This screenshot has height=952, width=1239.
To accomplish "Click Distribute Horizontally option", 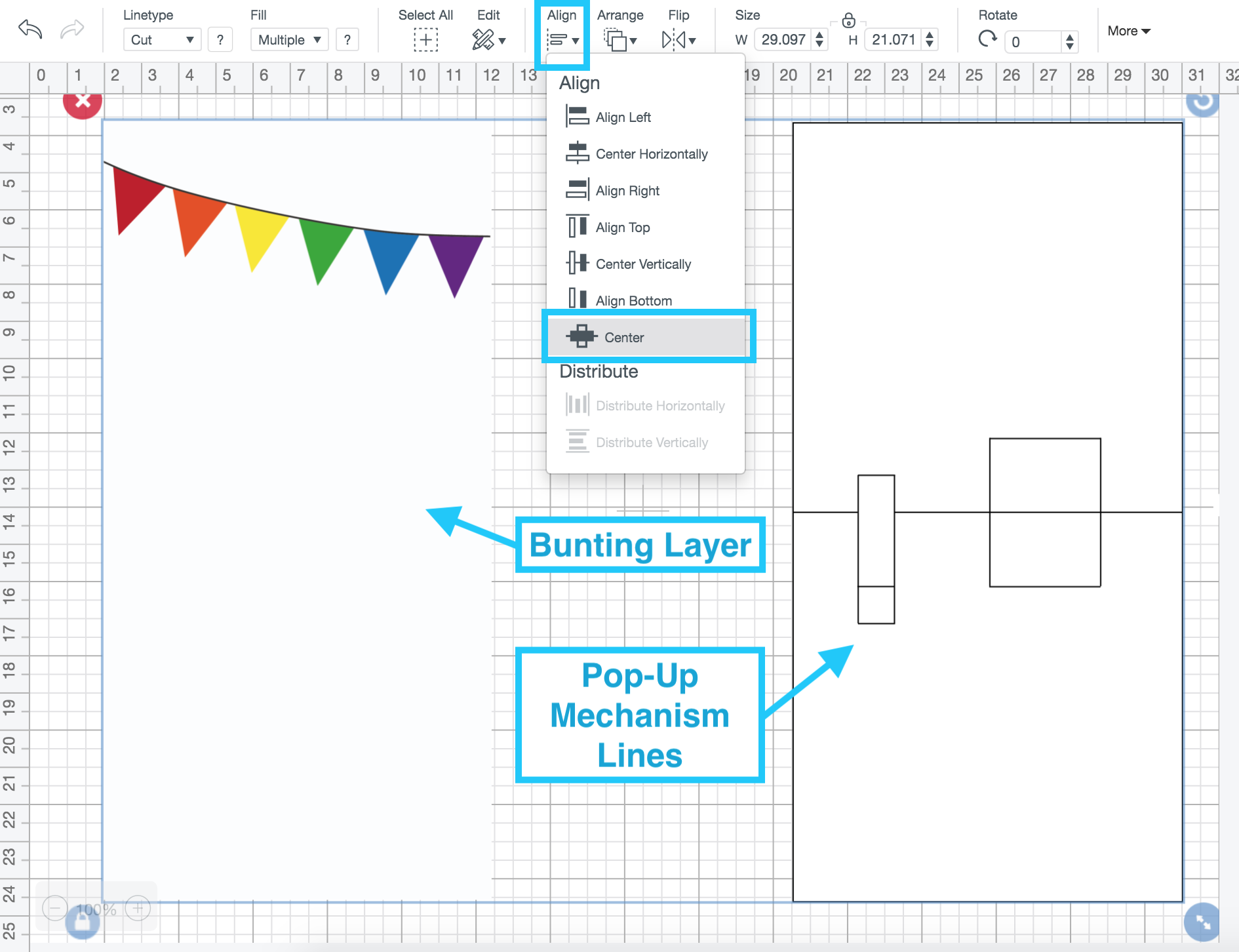I will [646, 406].
